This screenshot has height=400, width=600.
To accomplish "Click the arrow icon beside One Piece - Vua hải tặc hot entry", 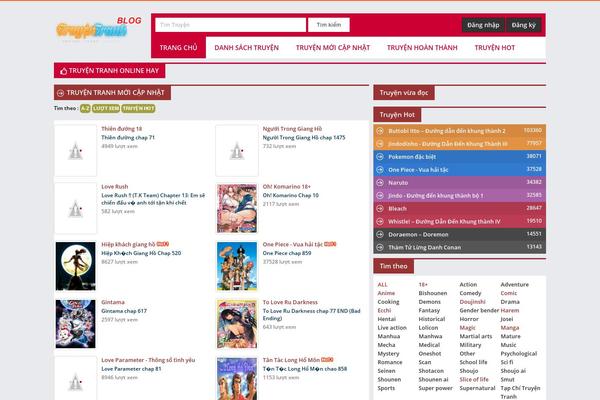I will point(380,170).
